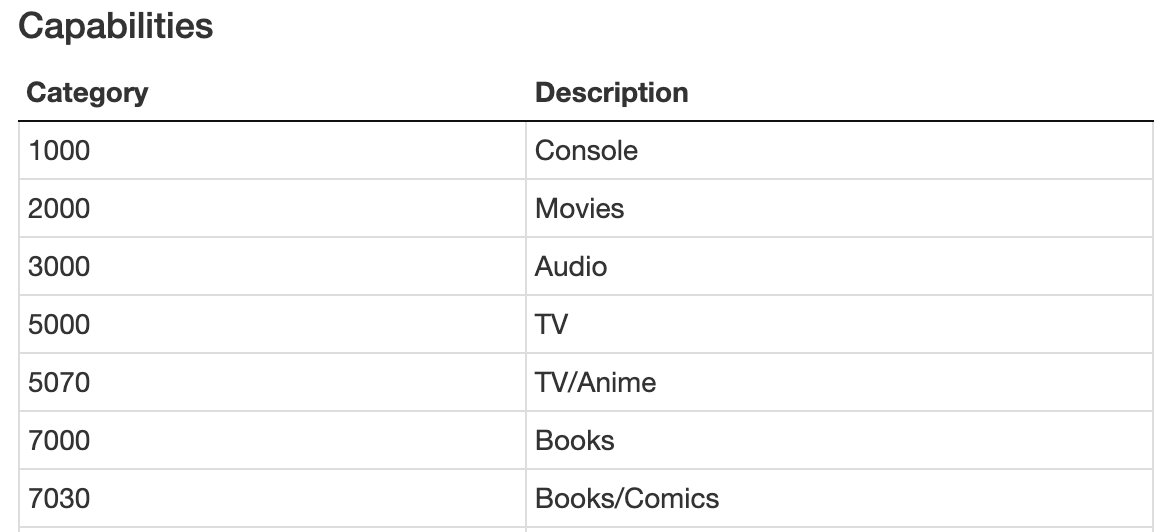The image size is (1172, 532).
Task: Click the Capabilities heading
Action: (116, 26)
